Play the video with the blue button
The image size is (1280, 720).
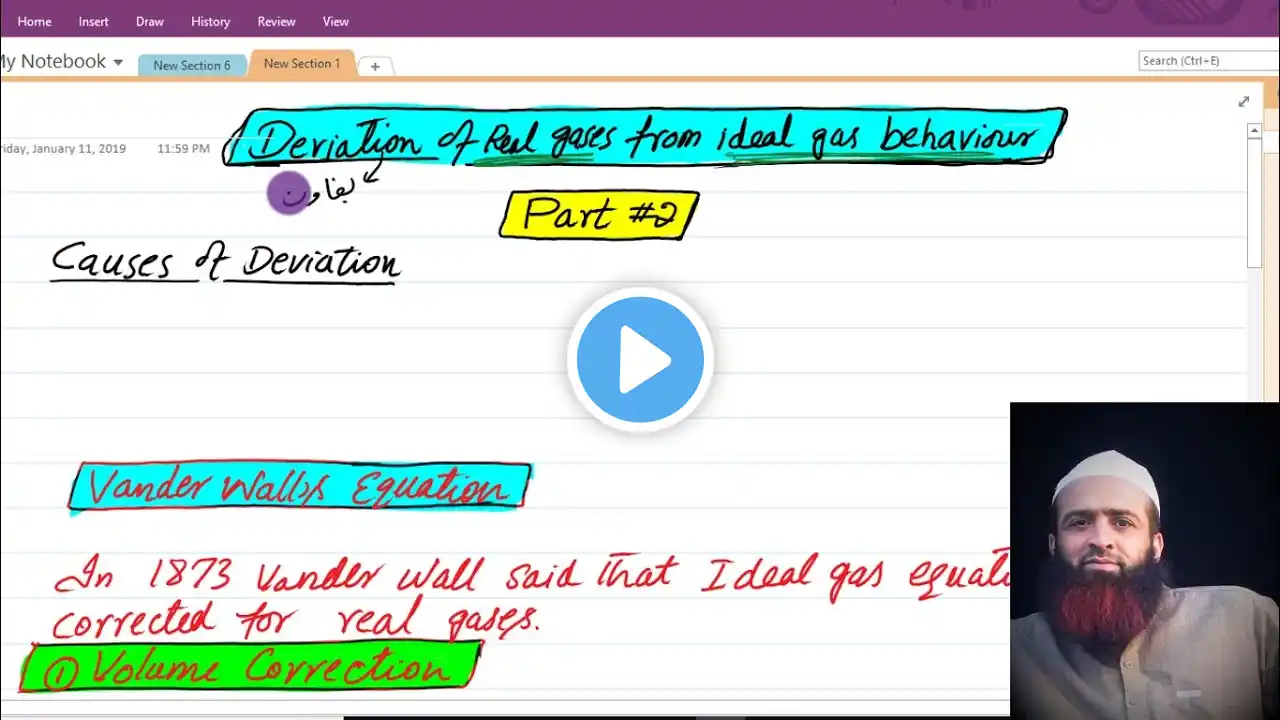tap(640, 359)
